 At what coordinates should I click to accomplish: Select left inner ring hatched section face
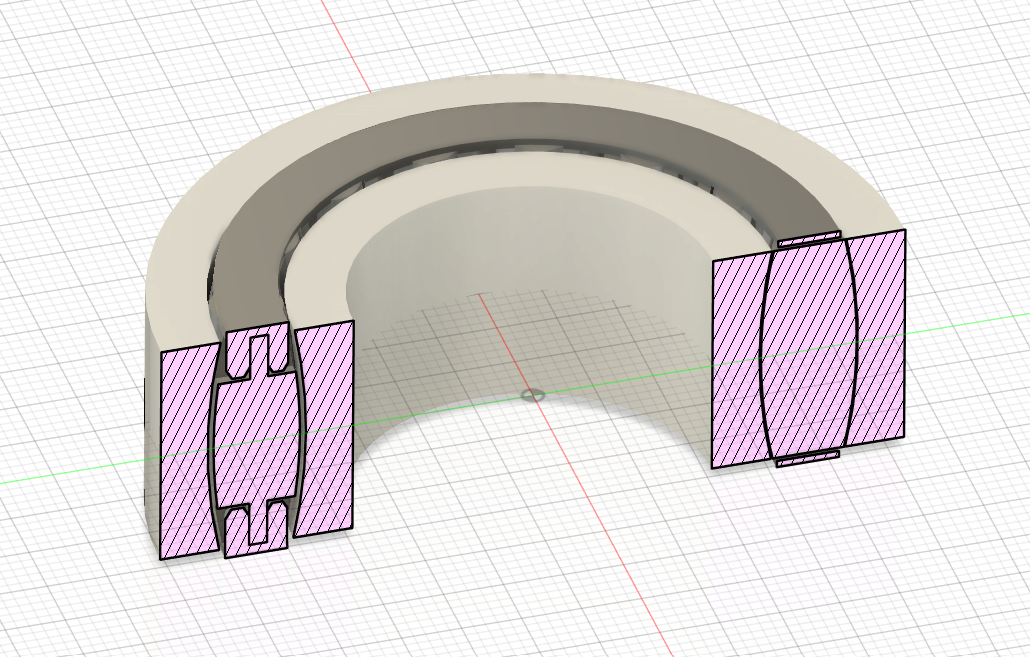[326, 428]
